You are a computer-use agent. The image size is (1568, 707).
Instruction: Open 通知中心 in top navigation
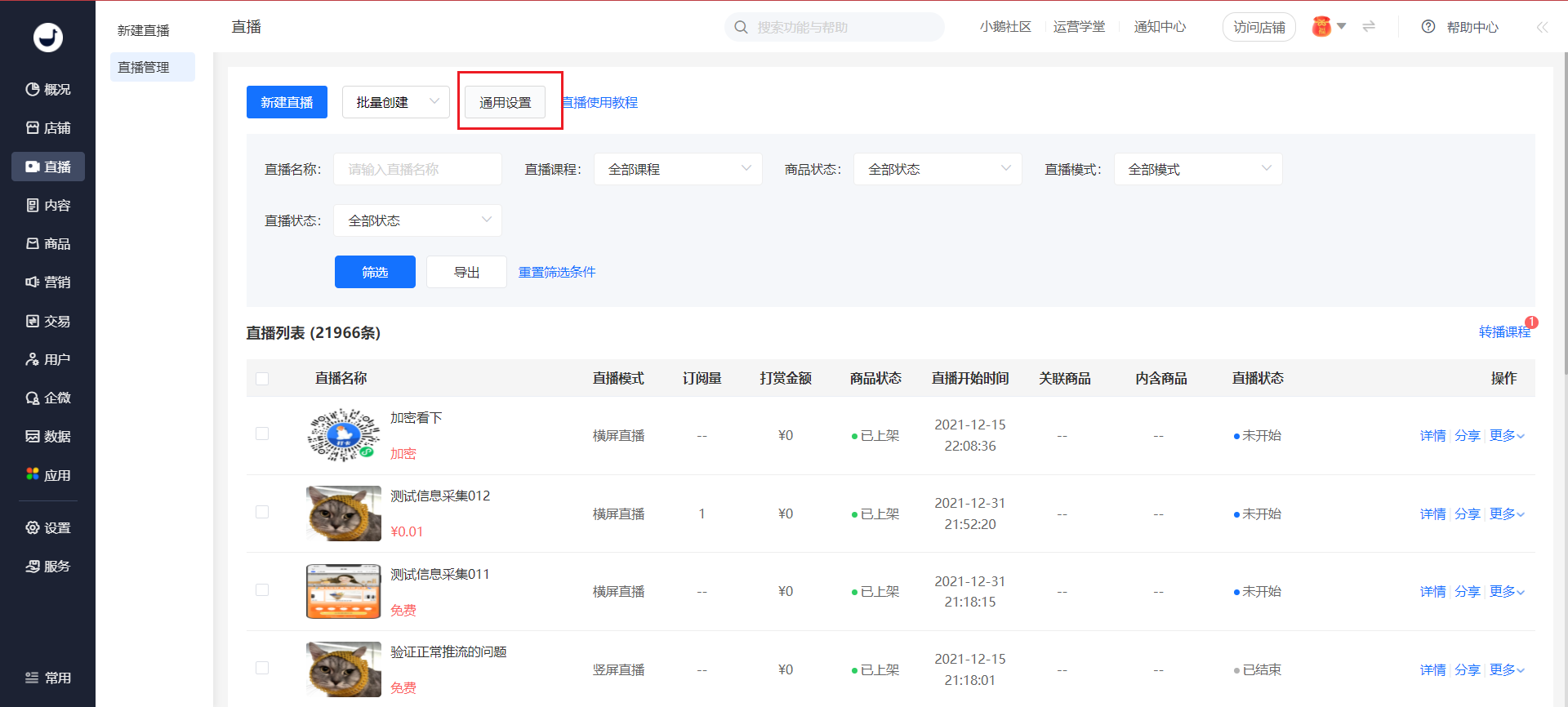pyautogui.click(x=1160, y=27)
